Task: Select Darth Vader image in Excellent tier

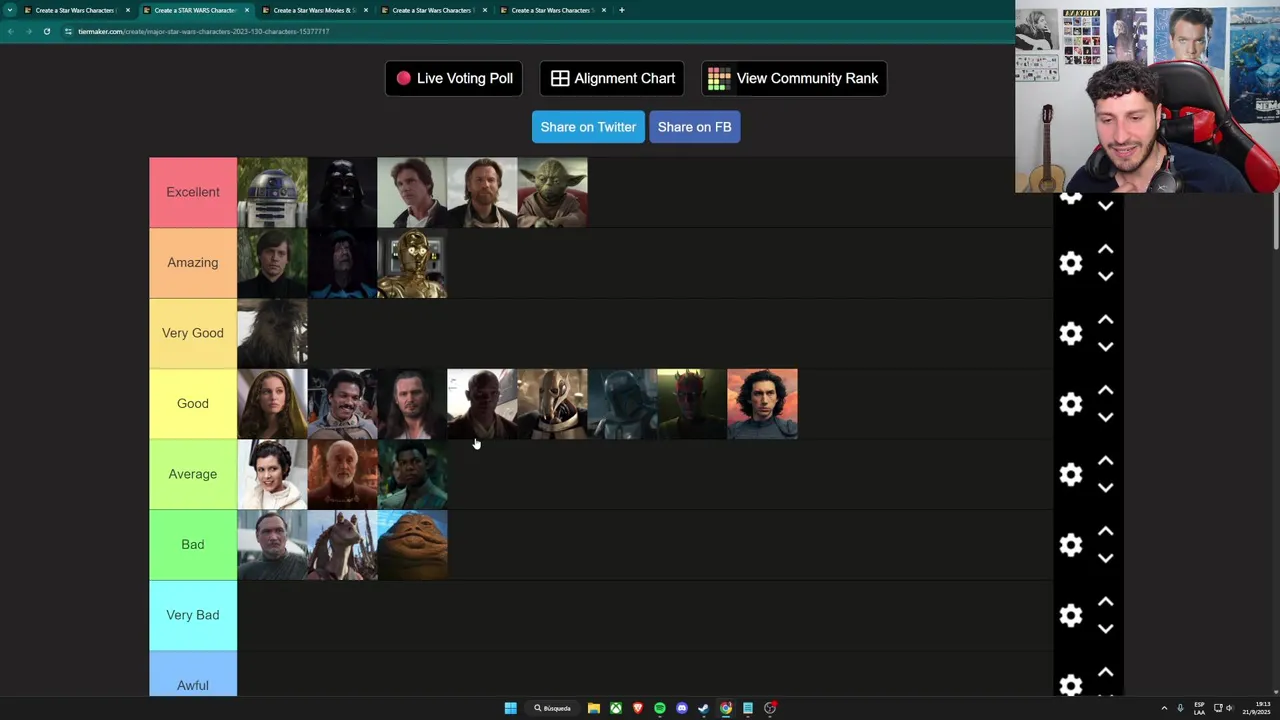Action: [342, 192]
